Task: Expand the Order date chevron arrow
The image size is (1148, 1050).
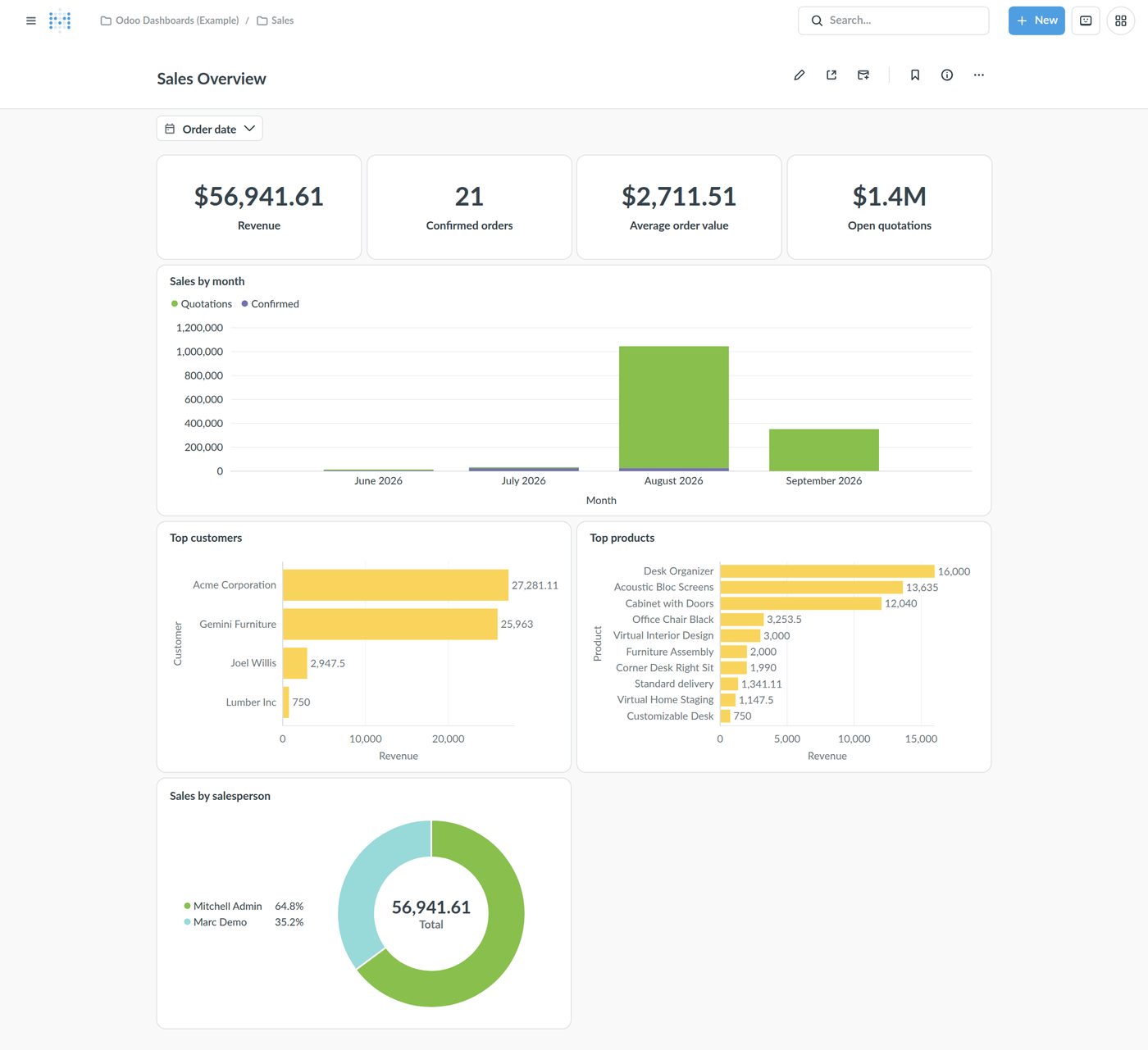Action: click(249, 129)
